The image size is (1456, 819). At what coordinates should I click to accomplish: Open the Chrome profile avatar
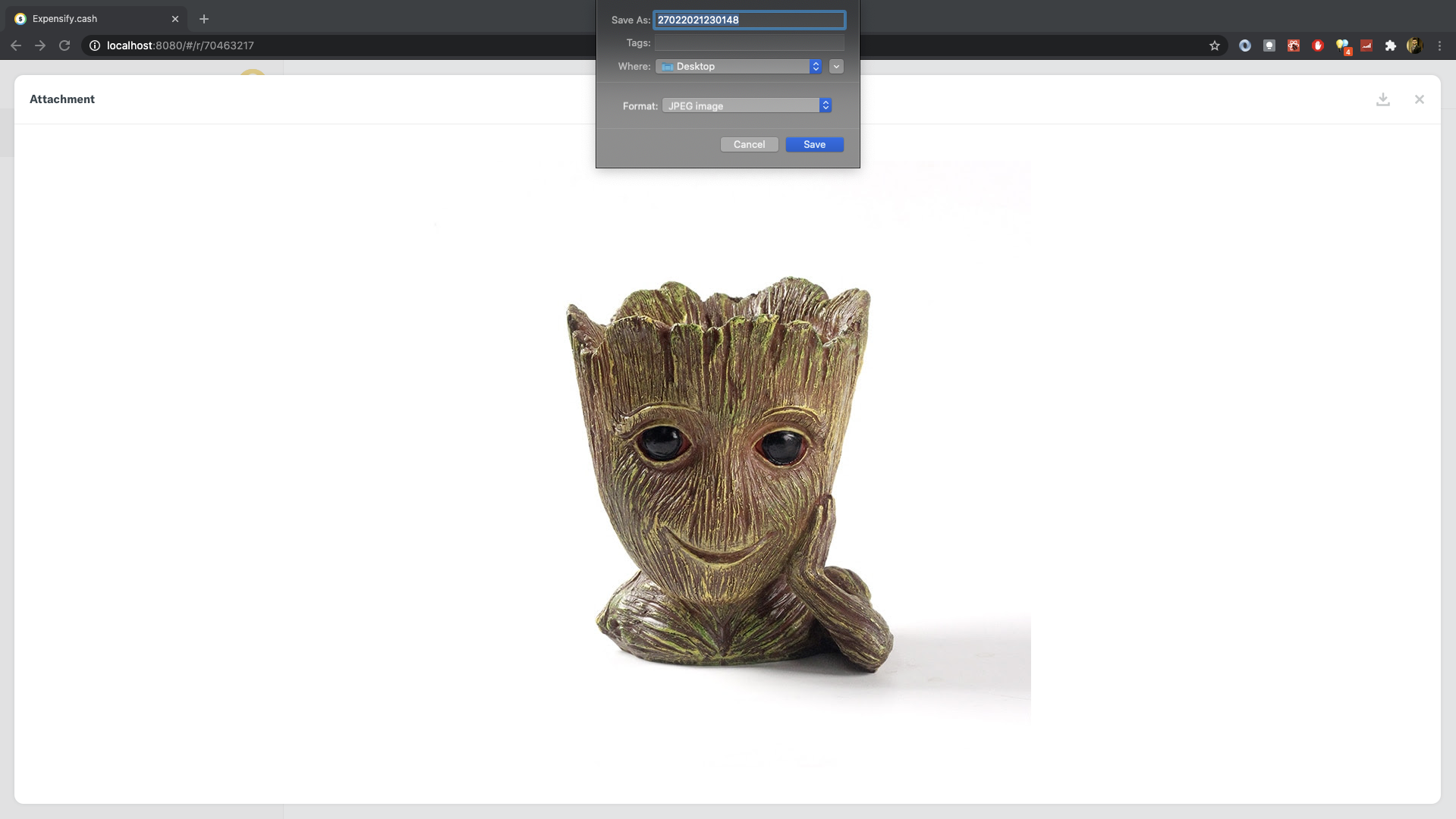[x=1414, y=45]
